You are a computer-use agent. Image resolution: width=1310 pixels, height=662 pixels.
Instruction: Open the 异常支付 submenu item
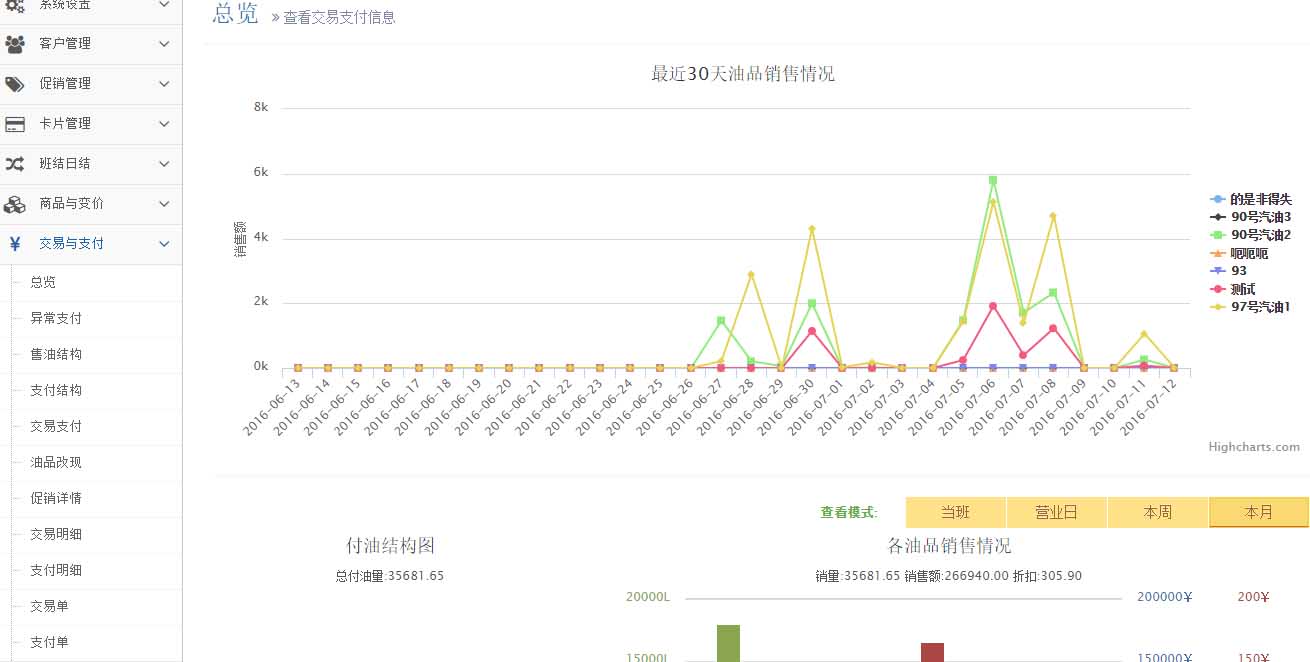56,319
